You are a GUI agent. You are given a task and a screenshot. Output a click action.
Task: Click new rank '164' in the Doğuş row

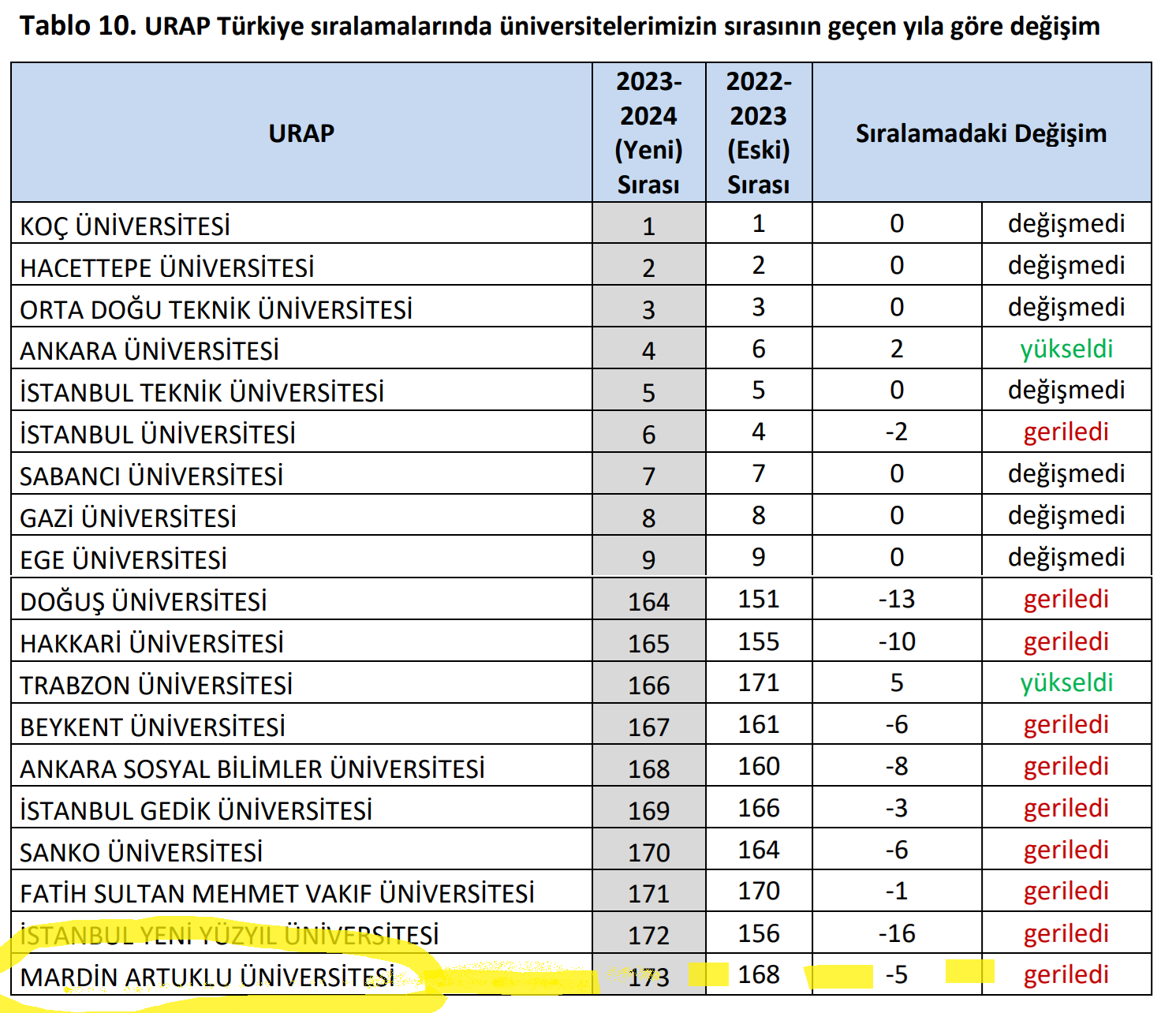pos(648,602)
